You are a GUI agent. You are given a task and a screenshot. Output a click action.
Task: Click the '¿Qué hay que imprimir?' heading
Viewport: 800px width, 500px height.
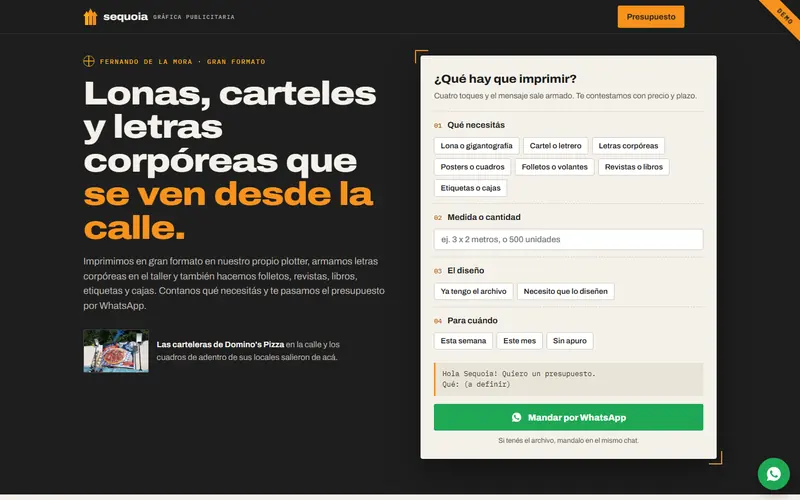[505, 79]
